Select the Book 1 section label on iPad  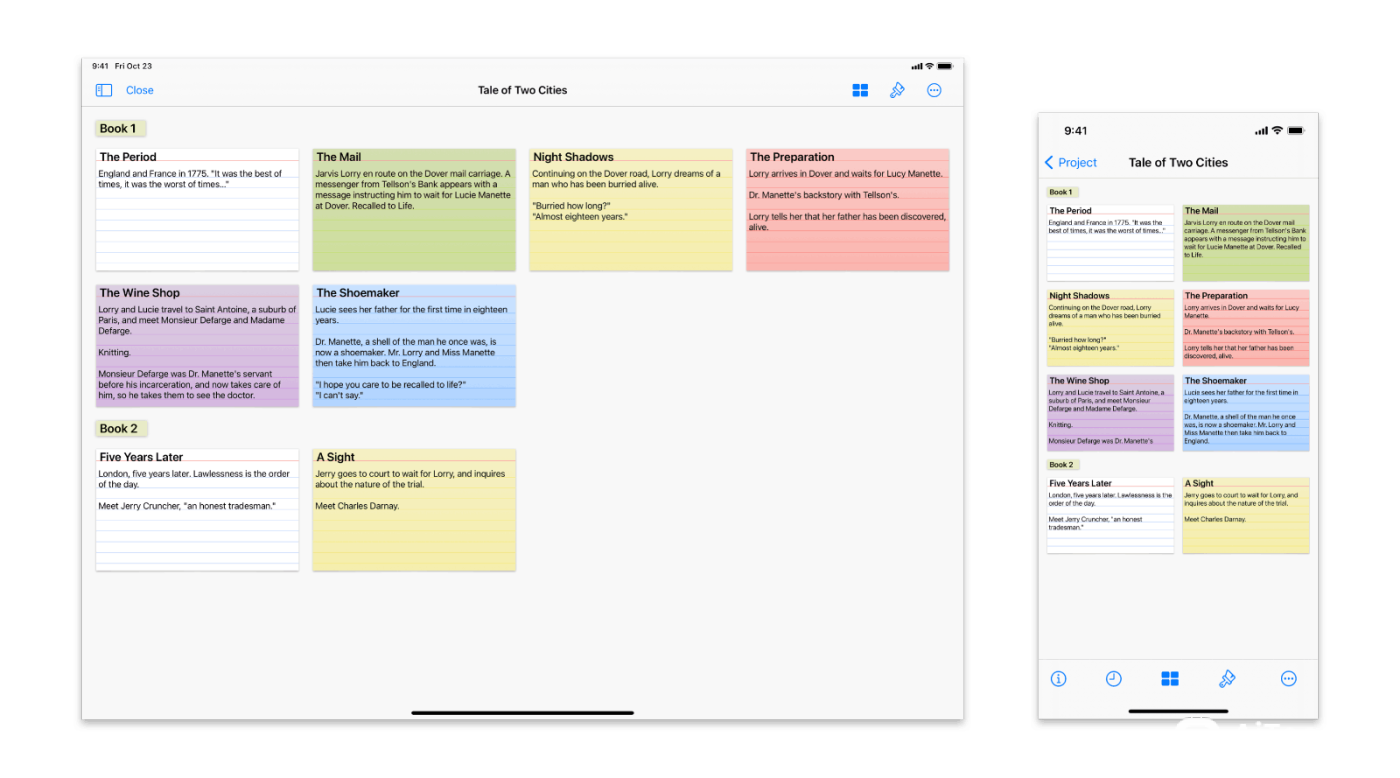pos(120,128)
